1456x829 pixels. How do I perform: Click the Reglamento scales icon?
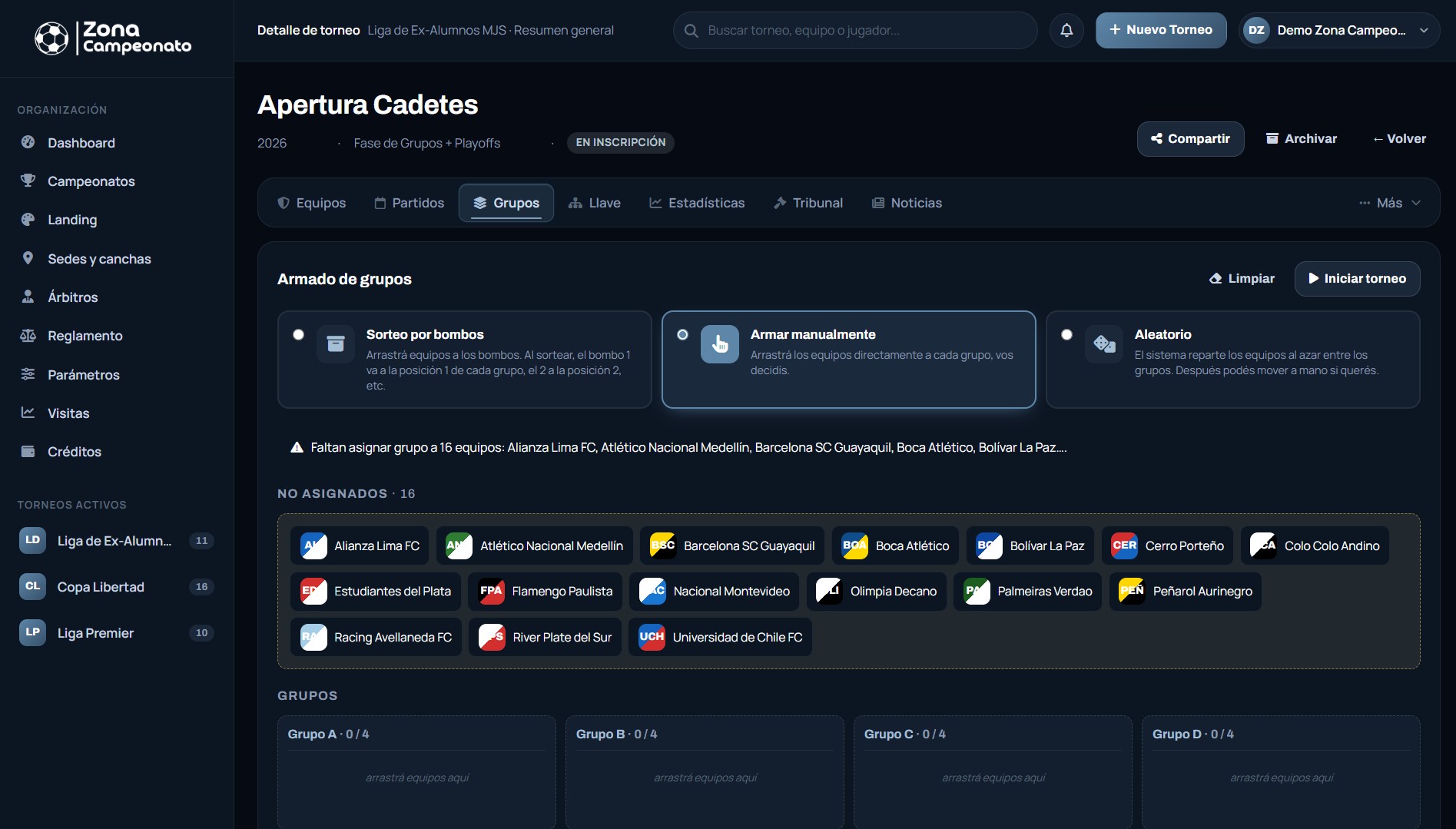(x=28, y=335)
